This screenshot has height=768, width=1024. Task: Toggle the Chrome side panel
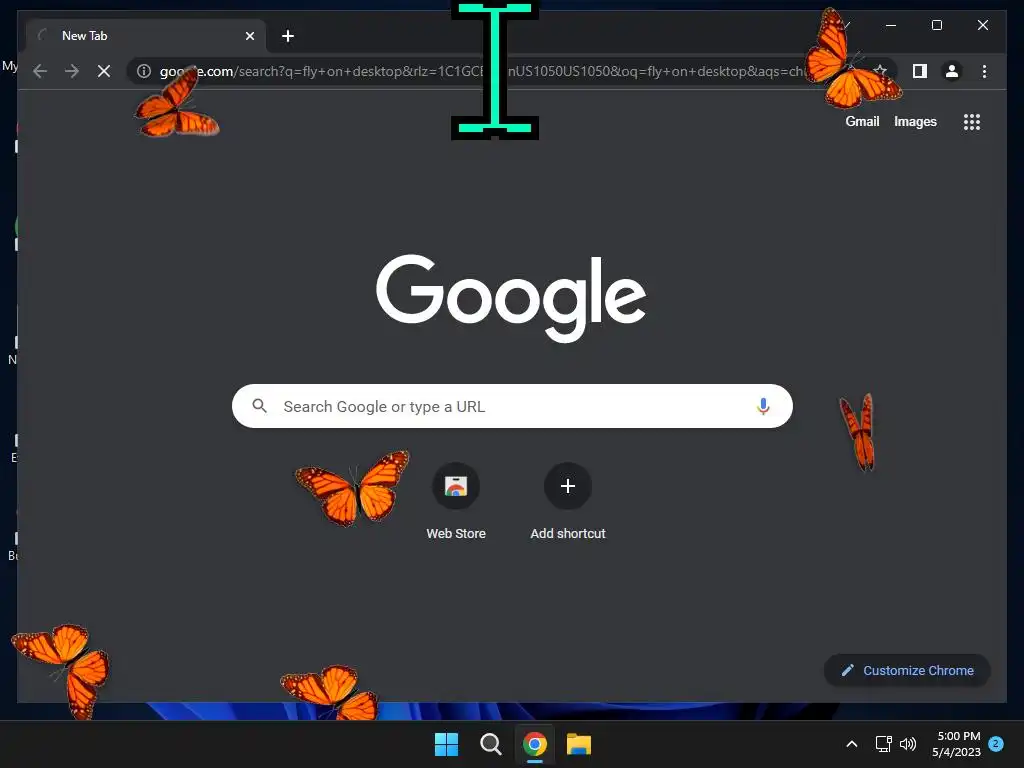pos(920,71)
